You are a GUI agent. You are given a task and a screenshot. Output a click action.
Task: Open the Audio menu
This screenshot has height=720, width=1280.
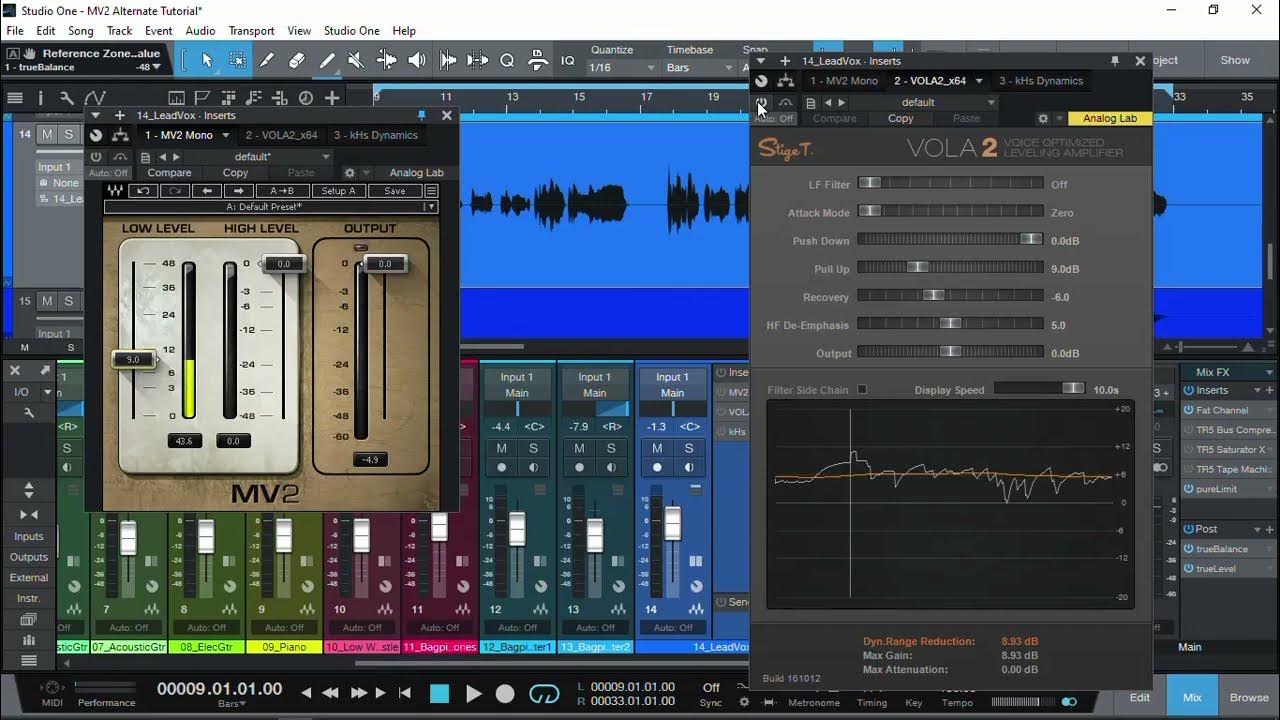click(200, 31)
